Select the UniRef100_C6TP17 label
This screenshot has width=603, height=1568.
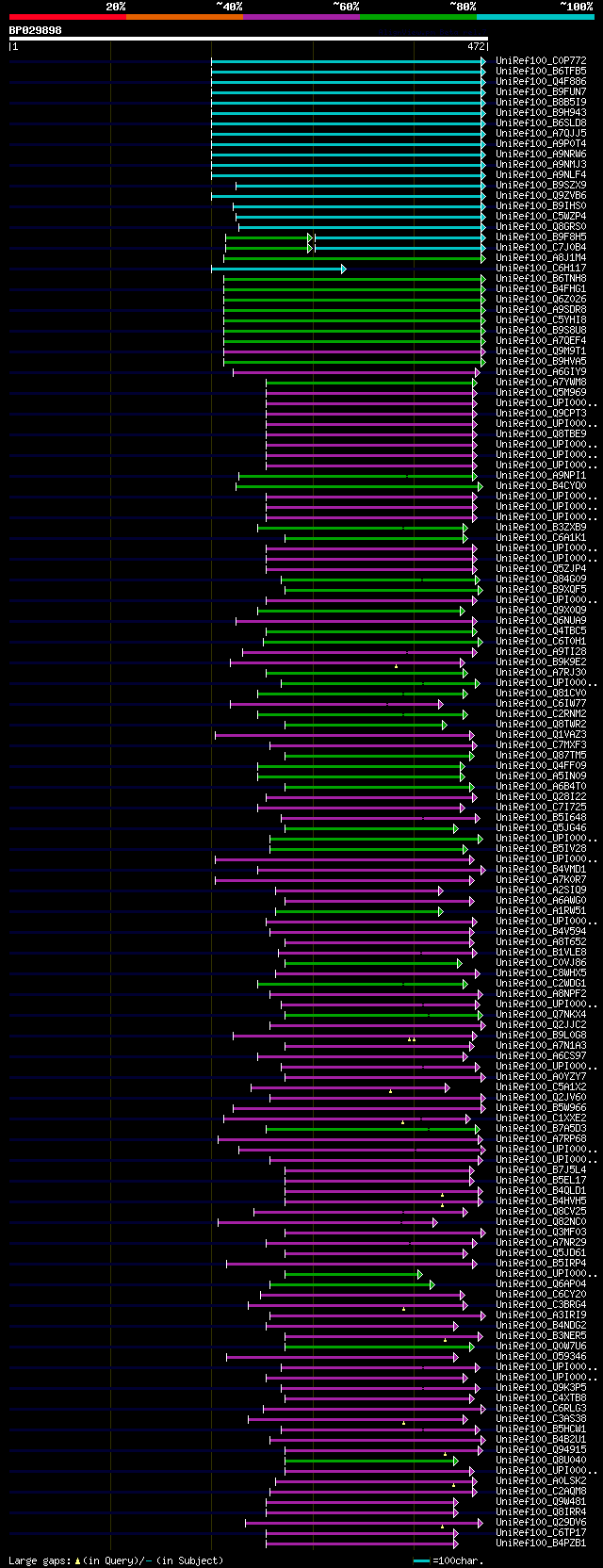[x=541, y=1532]
